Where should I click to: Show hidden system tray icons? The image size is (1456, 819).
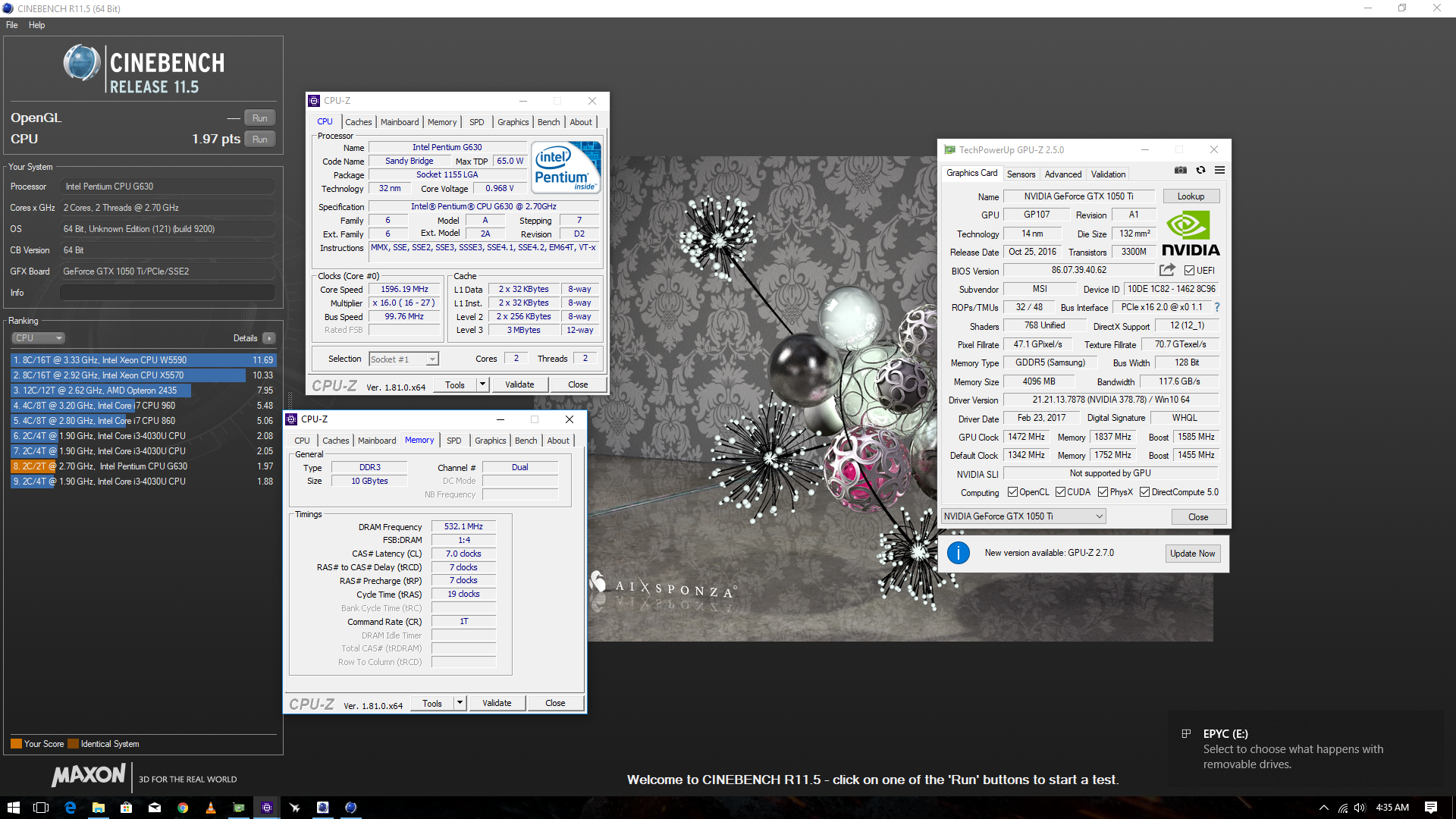(1324, 808)
